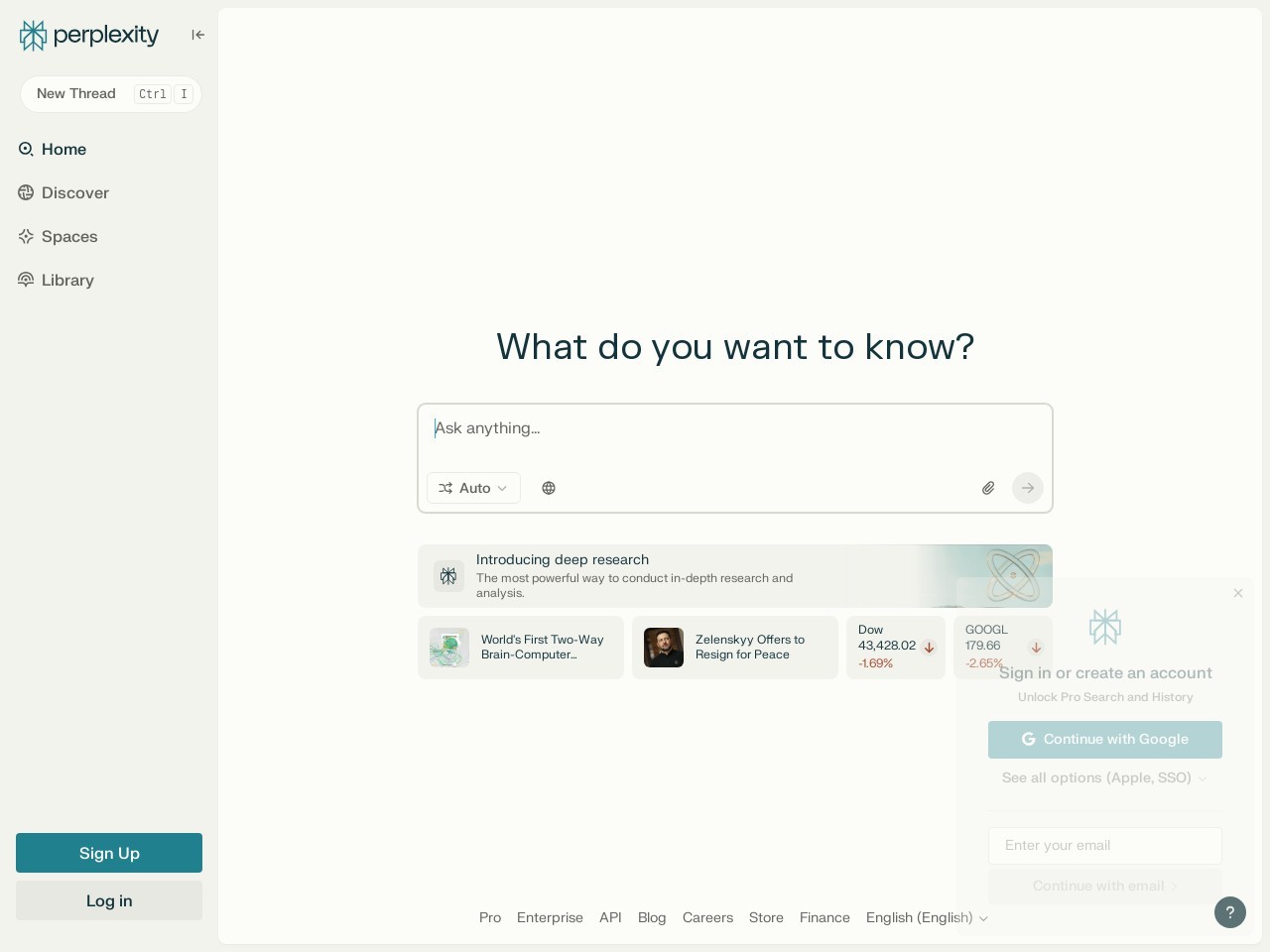This screenshot has width=1270, height=952.
Task: Click the Enter your email field
Action: click(x=1105, y=846)
